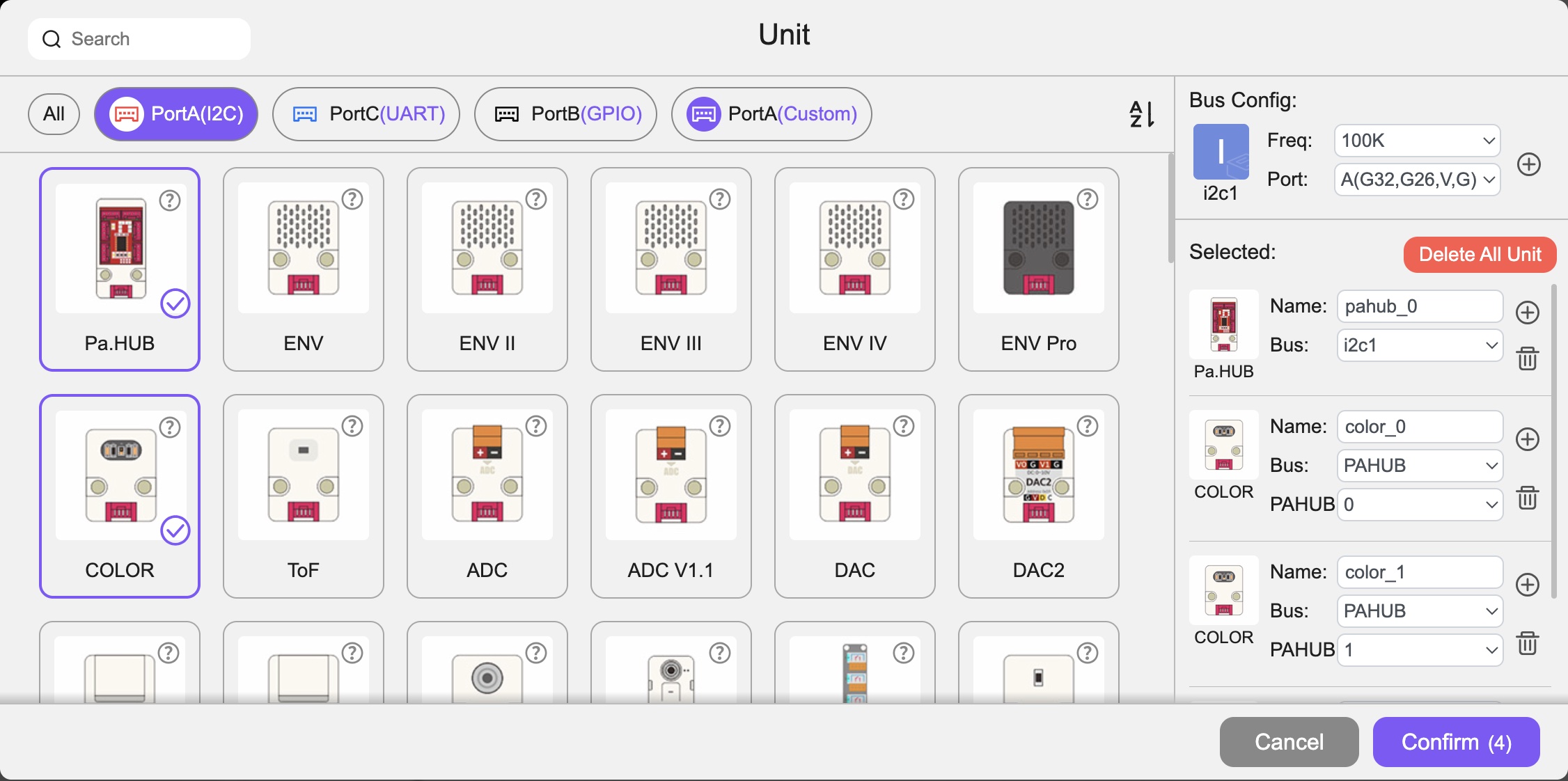Open help for the ENV III unit
This screenshot has height=781, width=1568.
click(720, 200)
